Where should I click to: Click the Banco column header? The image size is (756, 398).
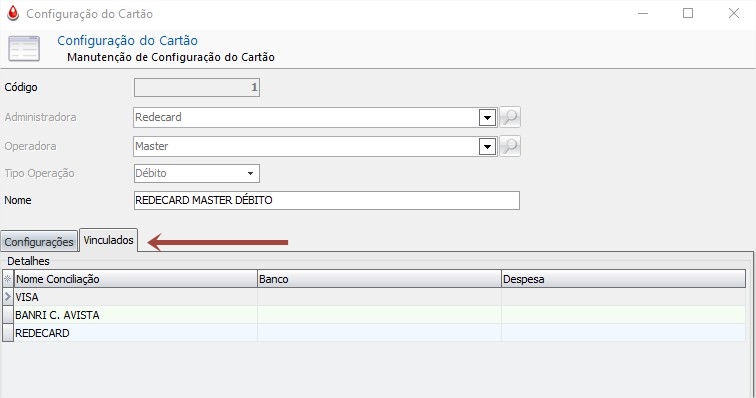(379, 279)
